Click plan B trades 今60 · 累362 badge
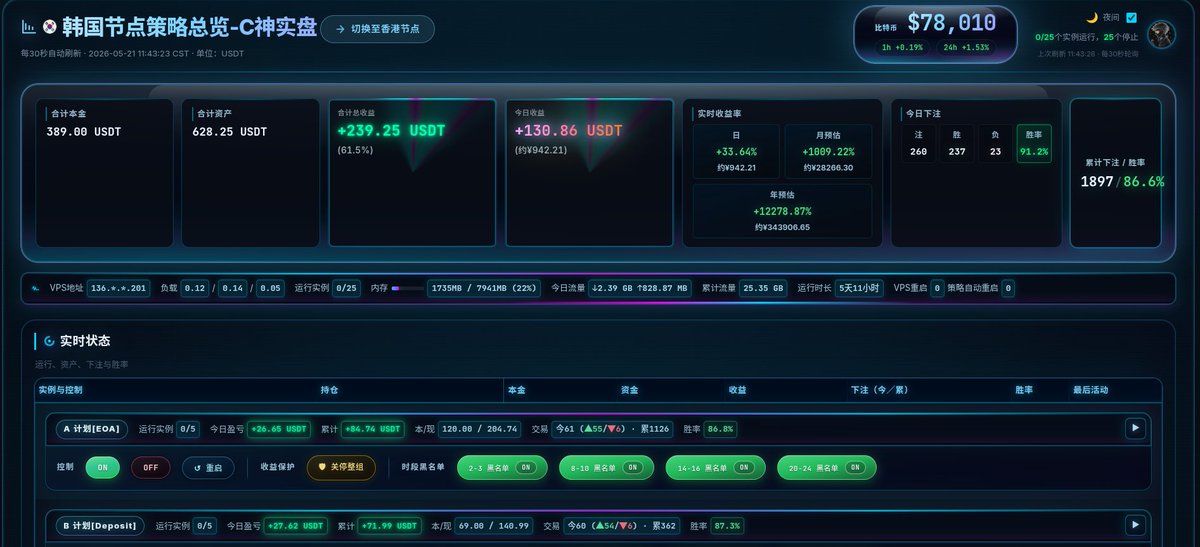Screen dimensions: 1200x547 tap(624, 526)
